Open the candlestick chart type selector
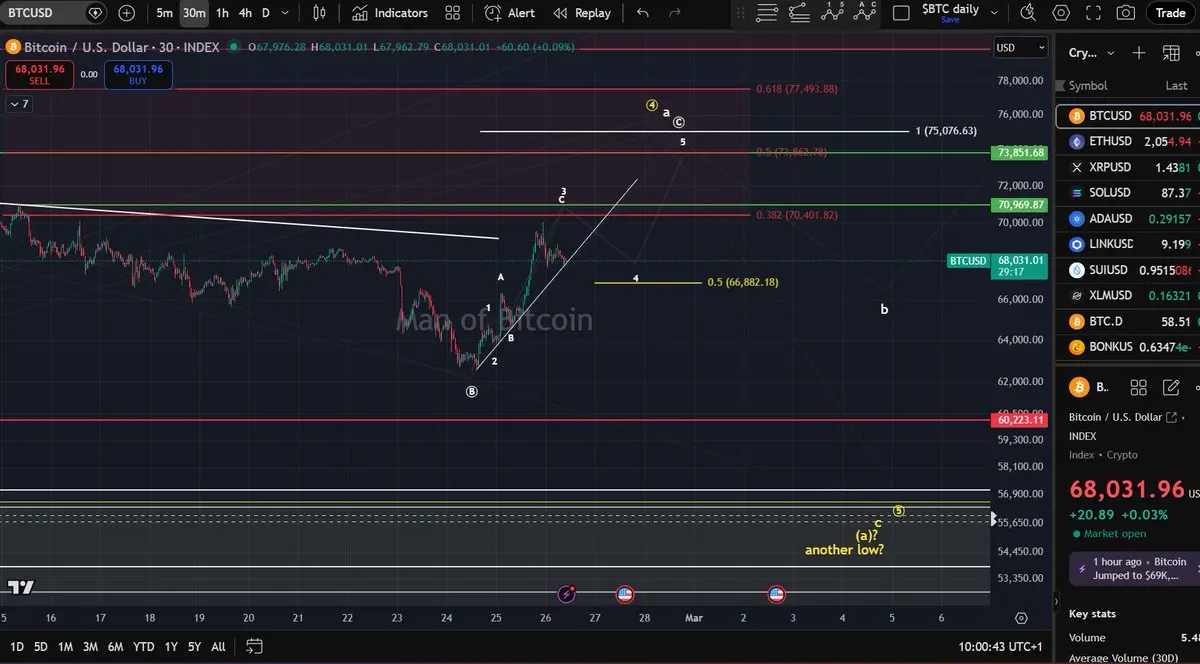This screenshot has height=664, width=1200. pos(319,13)
